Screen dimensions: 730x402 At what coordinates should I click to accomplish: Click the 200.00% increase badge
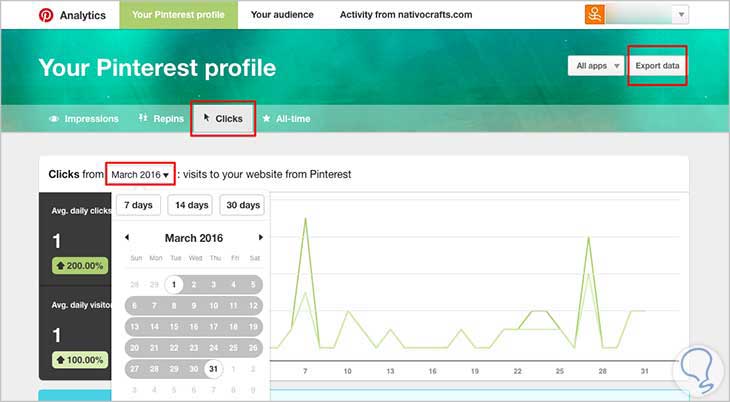click(x=80, y=266)
